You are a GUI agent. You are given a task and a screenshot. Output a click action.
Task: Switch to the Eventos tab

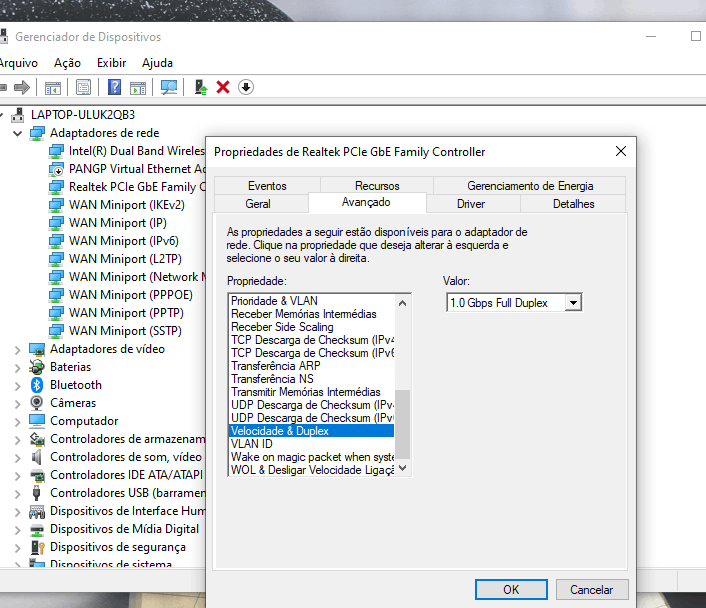tap(267, 186)
